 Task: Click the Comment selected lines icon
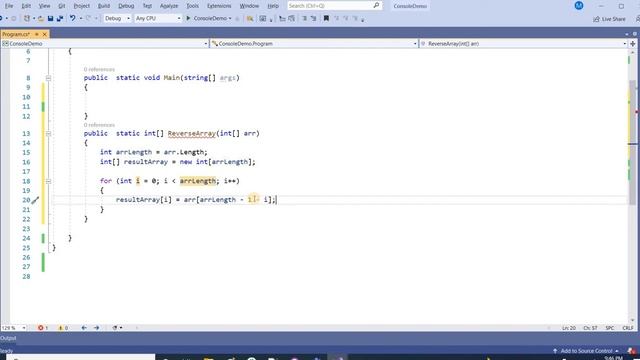304,18
